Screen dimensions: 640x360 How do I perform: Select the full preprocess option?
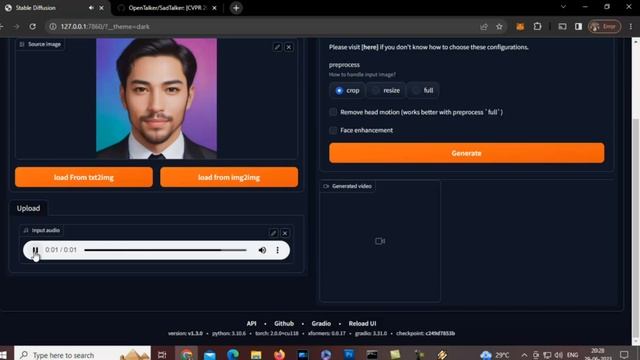tap(423, 90)
